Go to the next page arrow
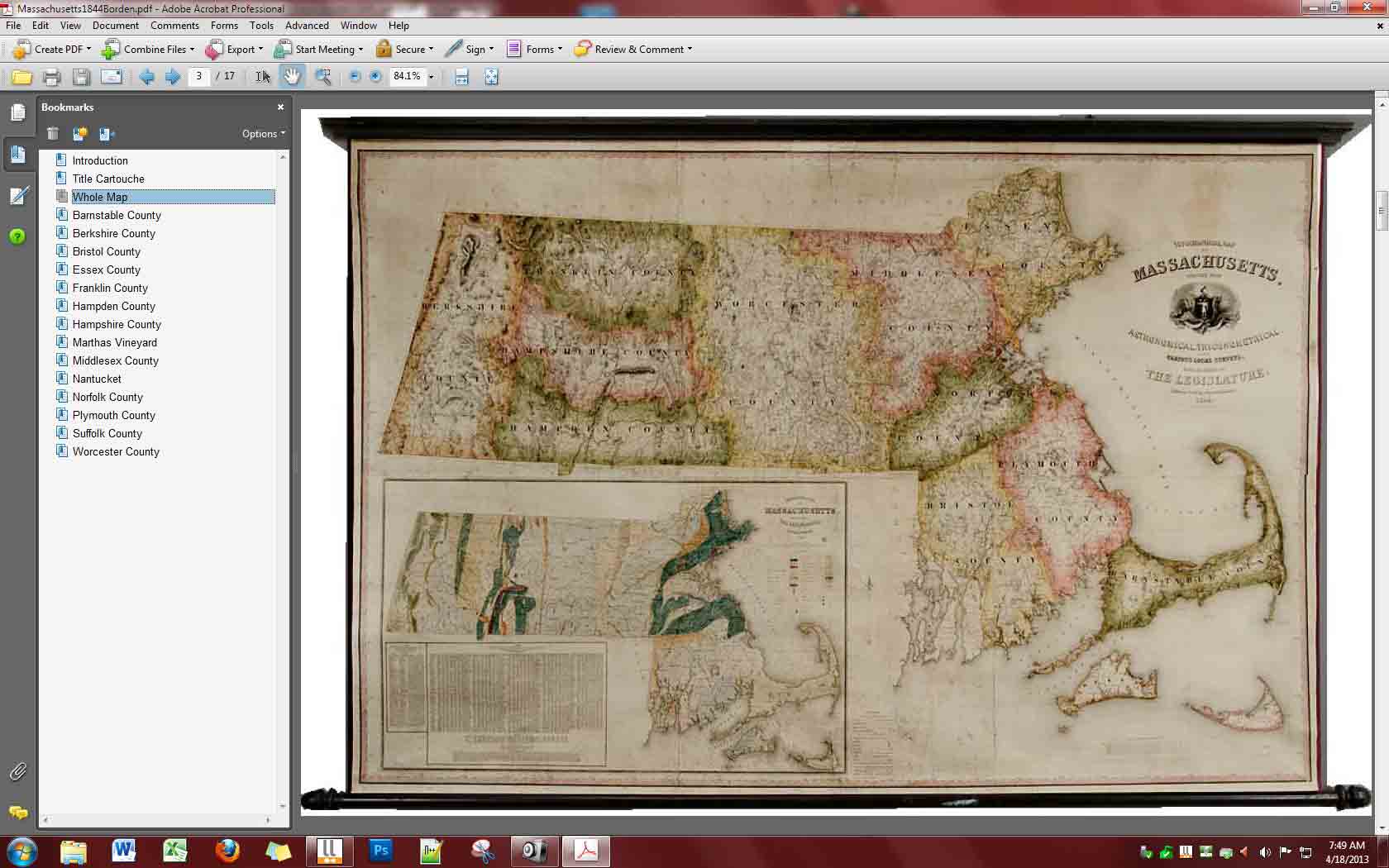Viewport: 1389px width, 868px height. click(173, 77)
